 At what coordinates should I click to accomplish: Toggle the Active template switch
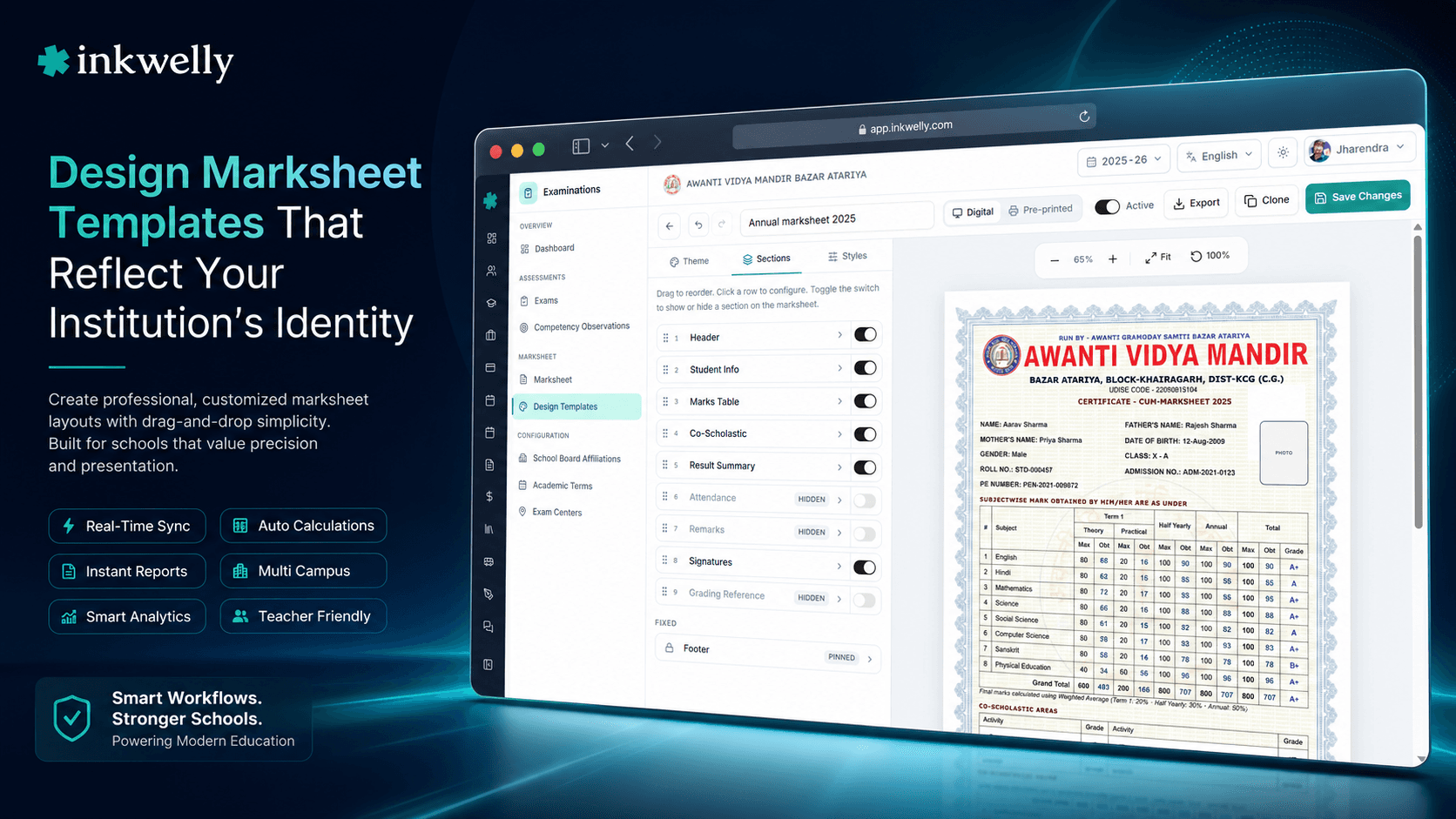point(1107,207)
